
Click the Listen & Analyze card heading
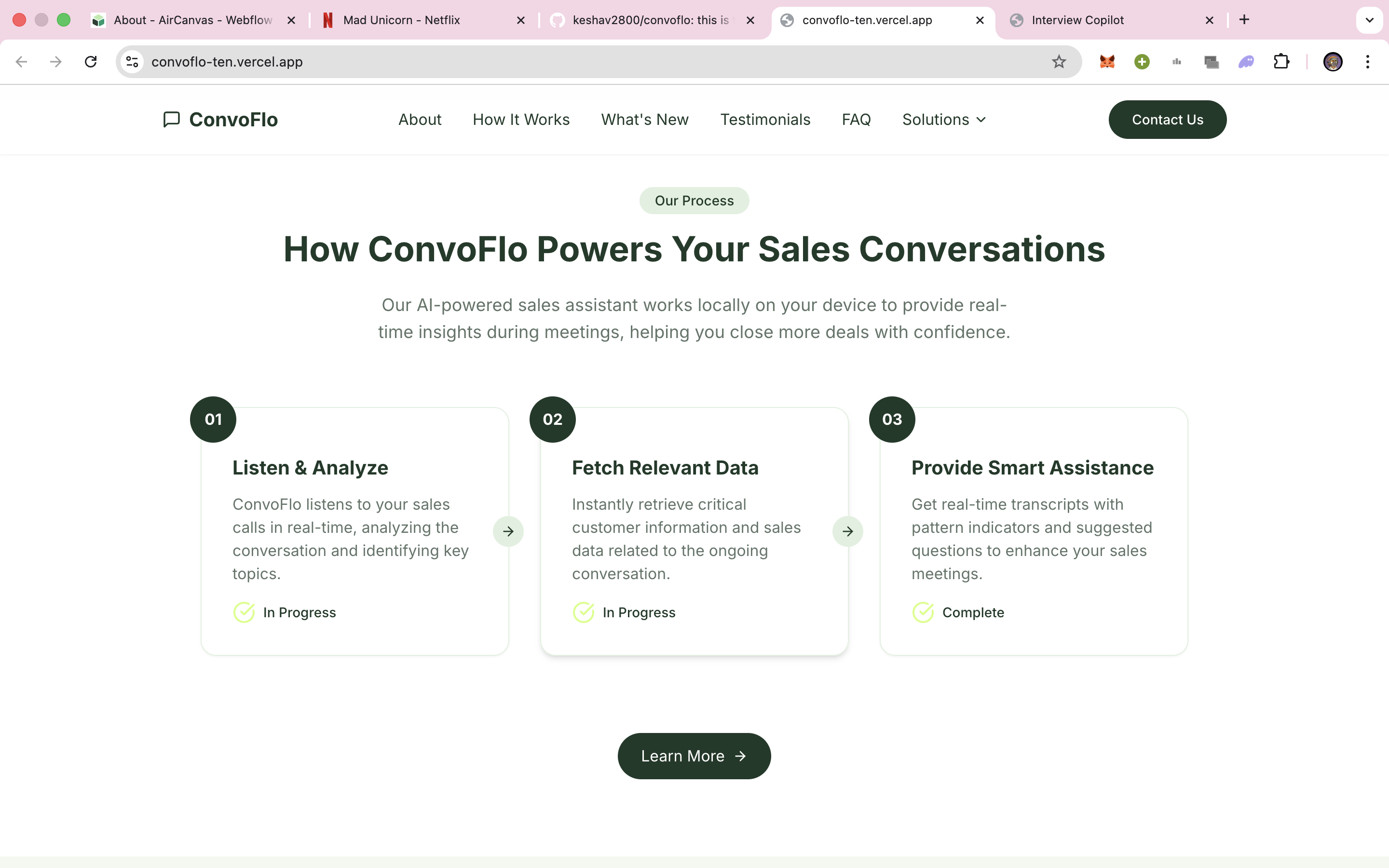click(310, 468)
